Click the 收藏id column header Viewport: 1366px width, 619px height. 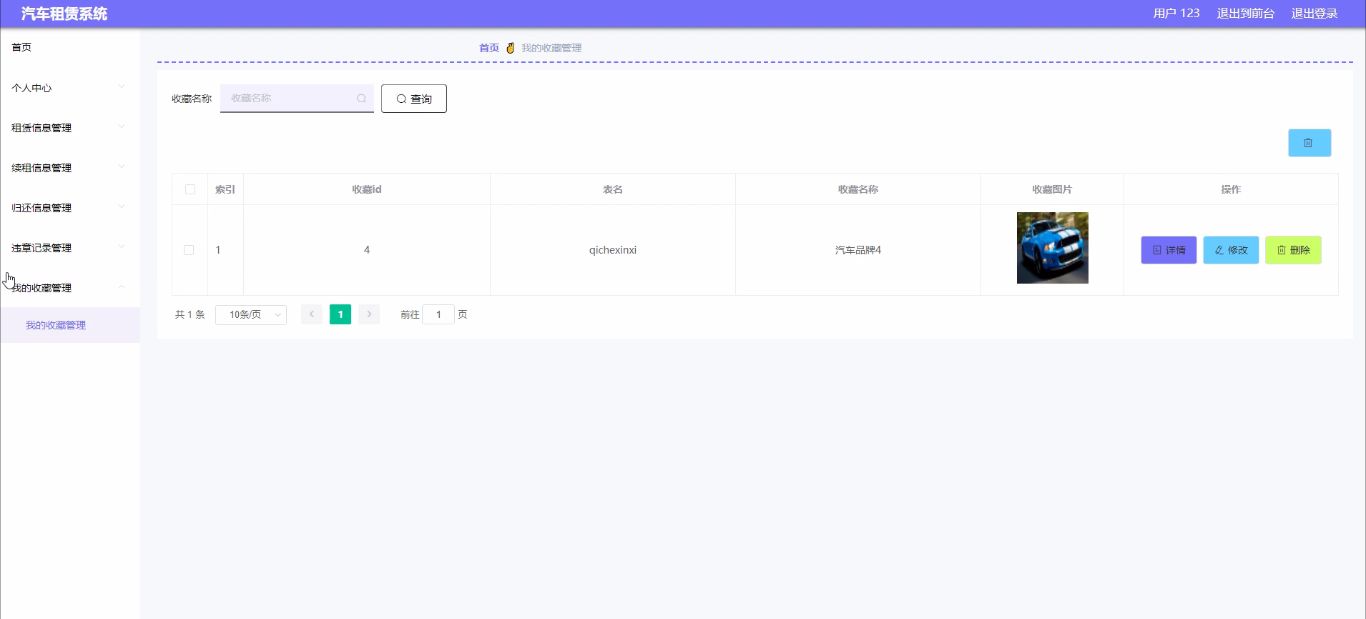tap(367, 189)
